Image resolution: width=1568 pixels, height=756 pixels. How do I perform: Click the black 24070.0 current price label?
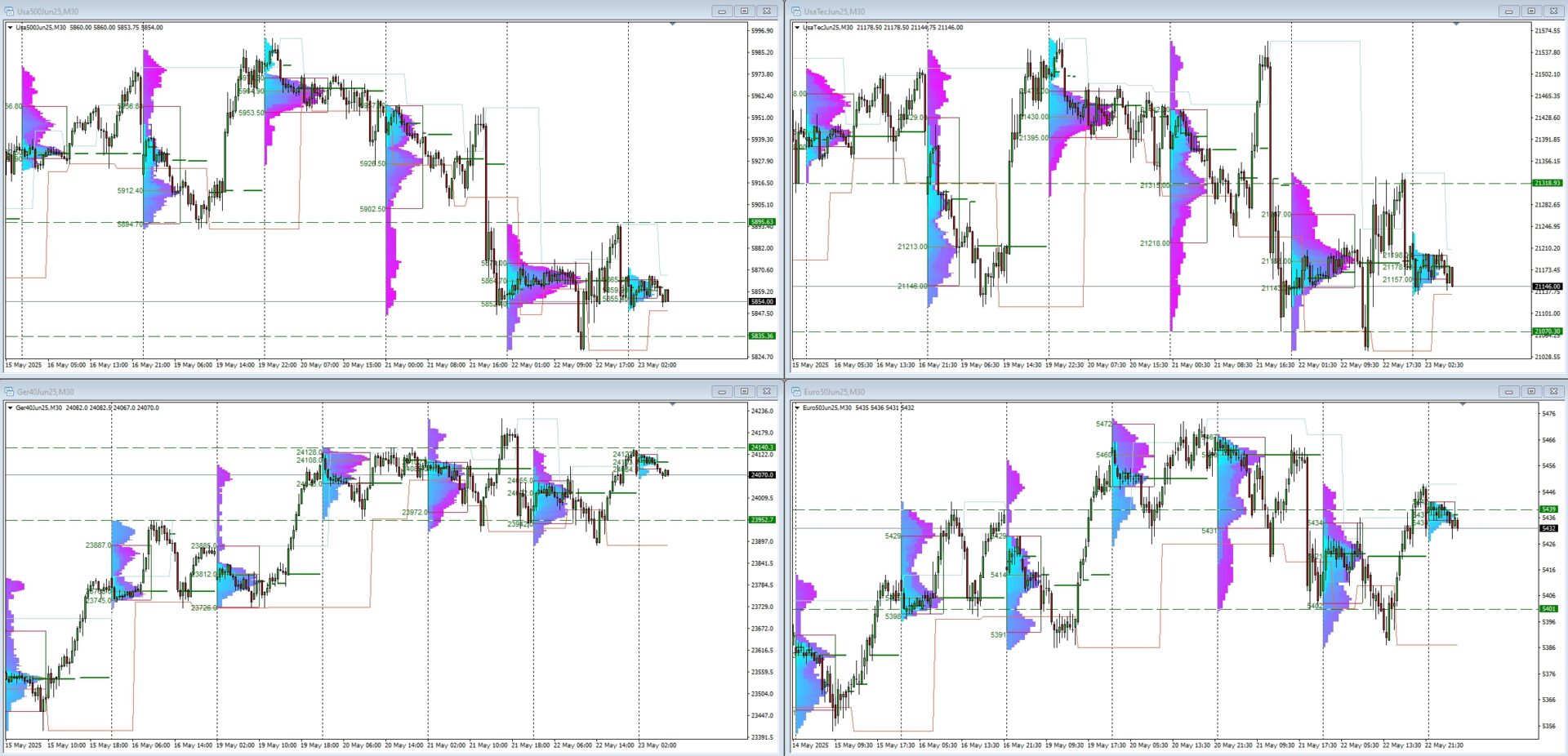[x=762, y=475]
